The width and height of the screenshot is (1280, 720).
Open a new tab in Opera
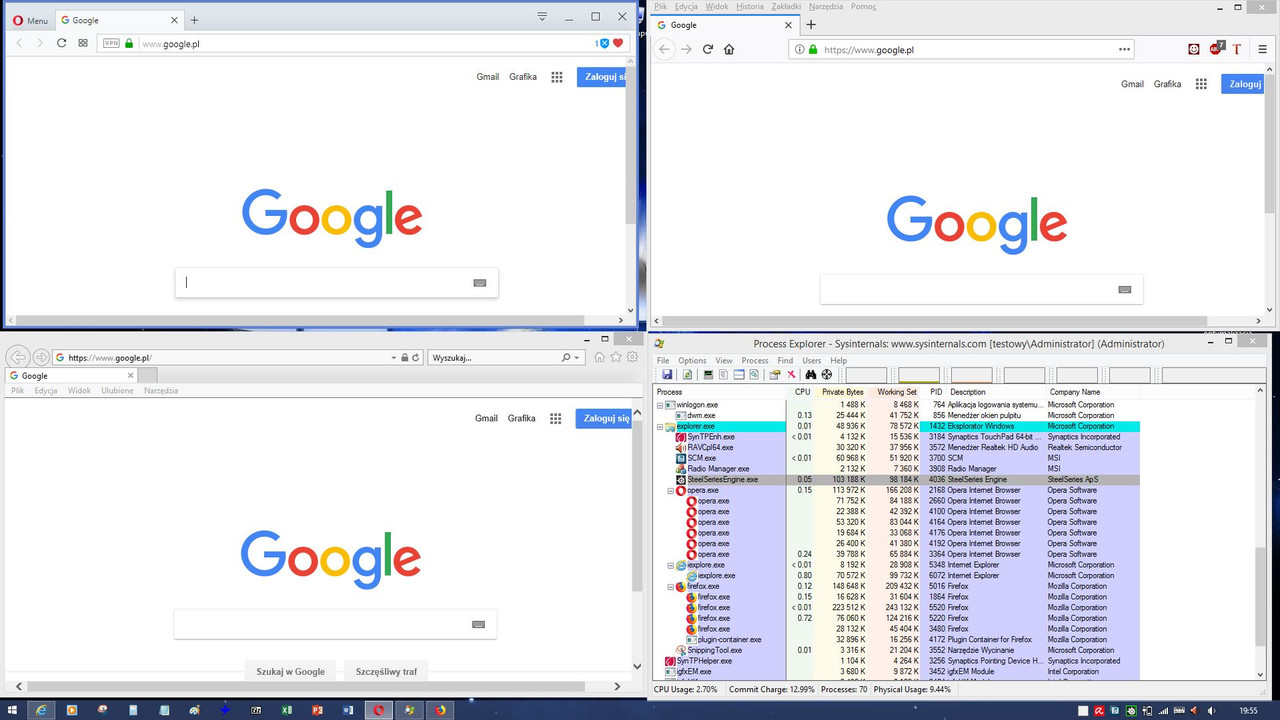(x=194, y=20)
